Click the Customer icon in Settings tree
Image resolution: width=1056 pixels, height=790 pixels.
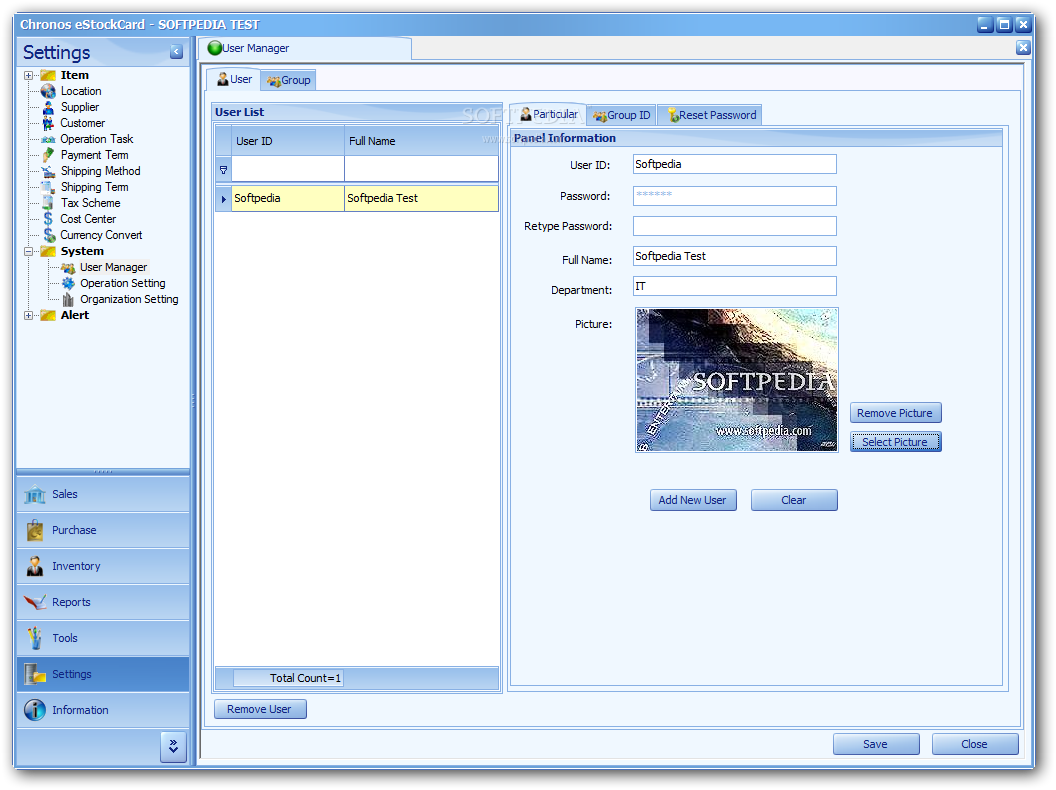48,123
